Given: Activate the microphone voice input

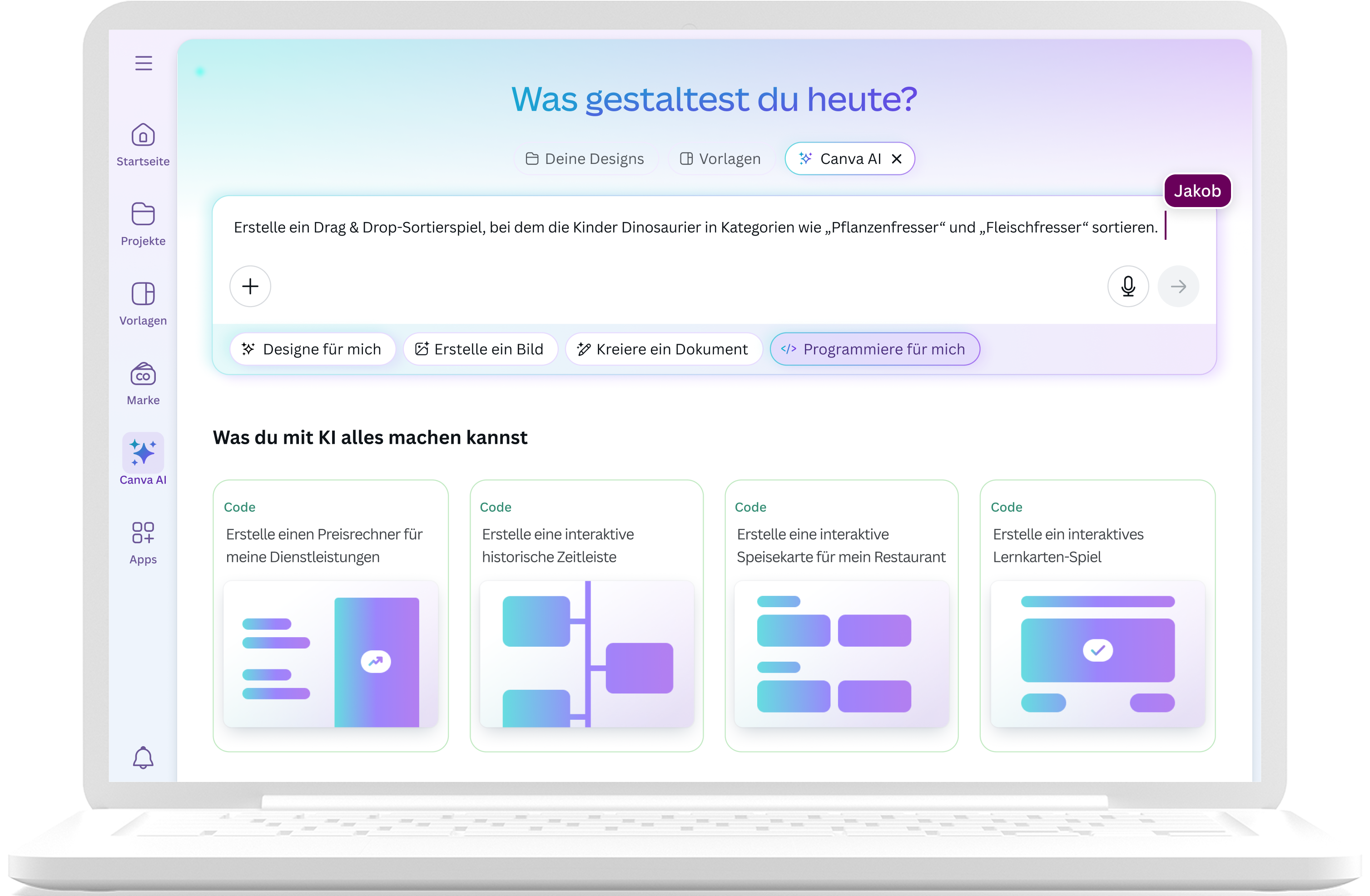Looking at the screenshot, I should coord(1127,286).
